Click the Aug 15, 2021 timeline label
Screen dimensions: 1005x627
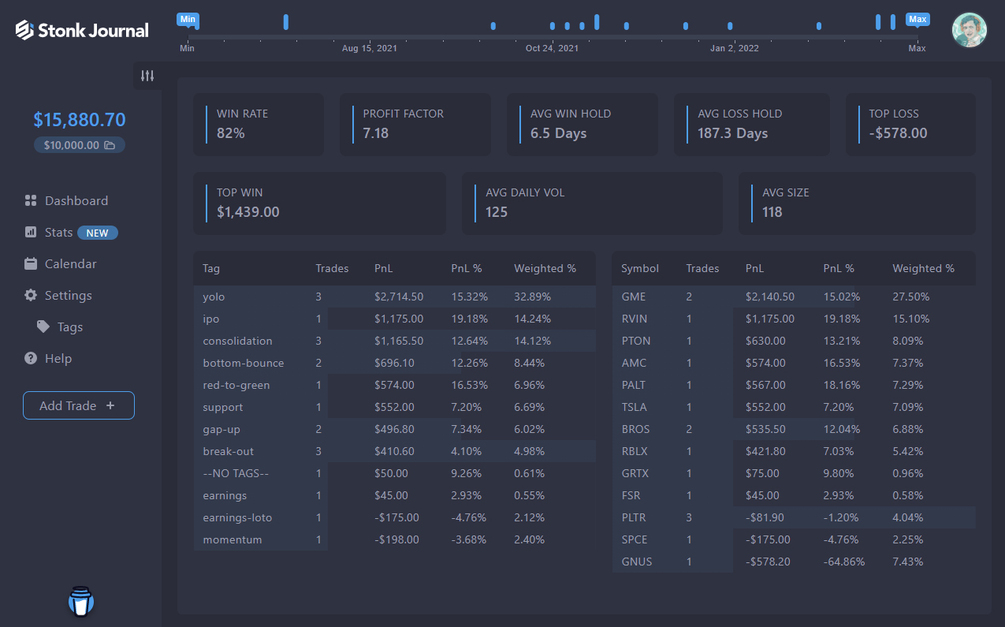[369, 48]
